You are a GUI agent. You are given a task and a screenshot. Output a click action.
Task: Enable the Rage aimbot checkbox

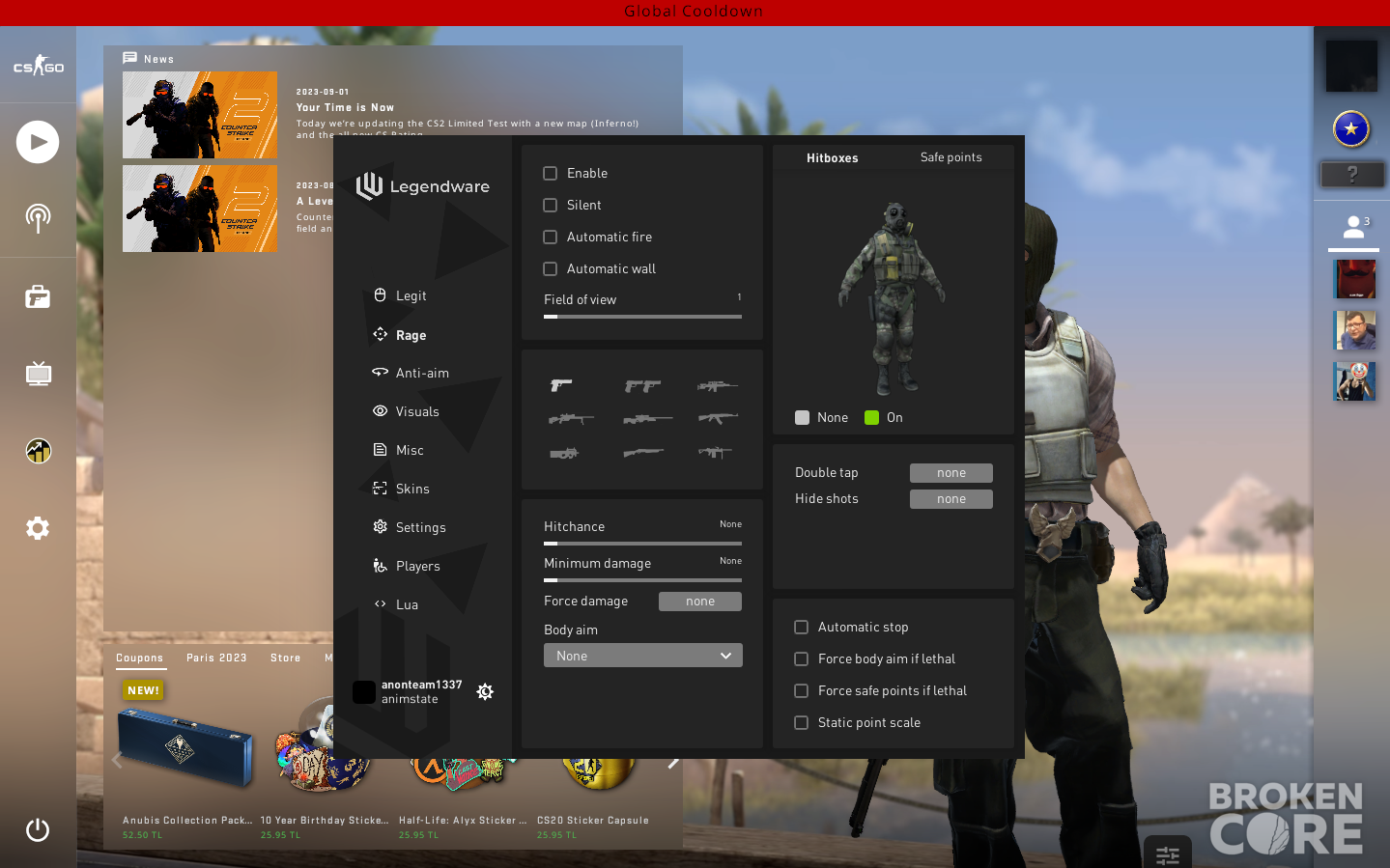(551, 174)
